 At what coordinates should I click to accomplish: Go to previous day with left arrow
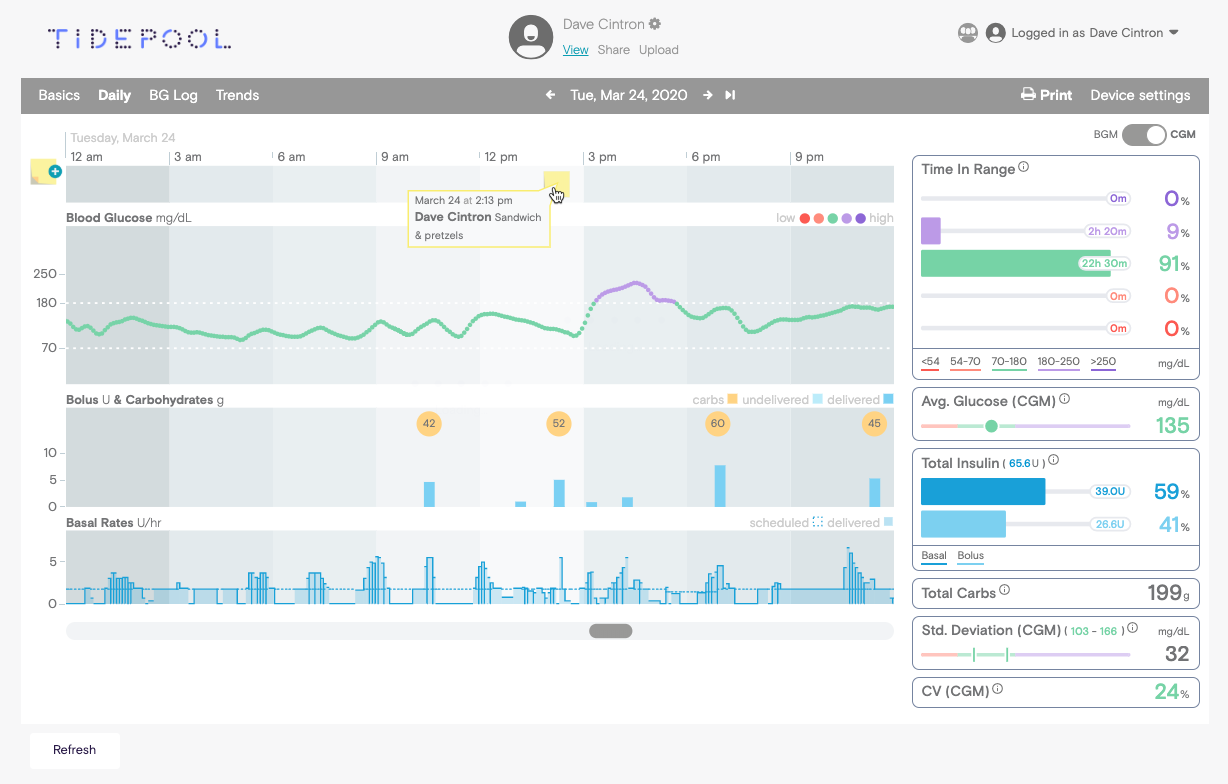(550, 95)
